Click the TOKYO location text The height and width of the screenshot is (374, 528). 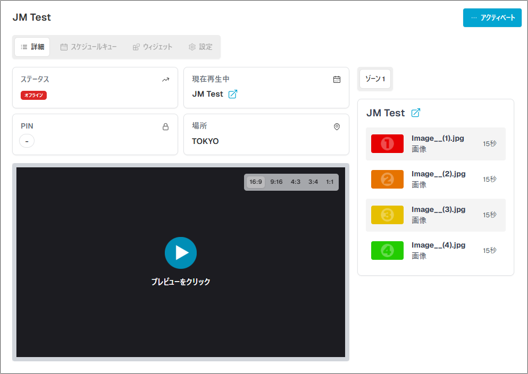[205, 141]
